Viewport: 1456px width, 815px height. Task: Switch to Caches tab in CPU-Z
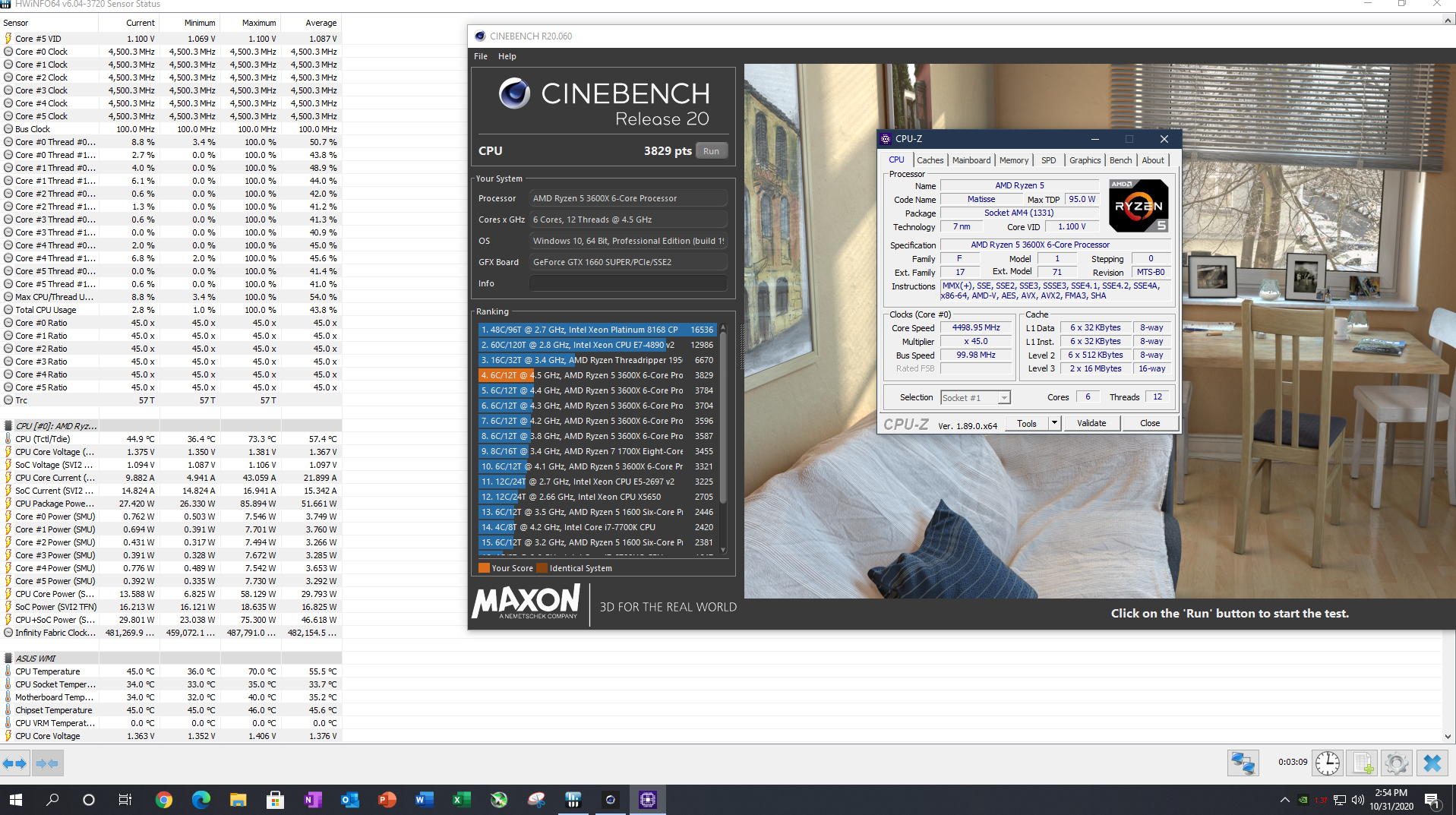[x=930, y=160]
